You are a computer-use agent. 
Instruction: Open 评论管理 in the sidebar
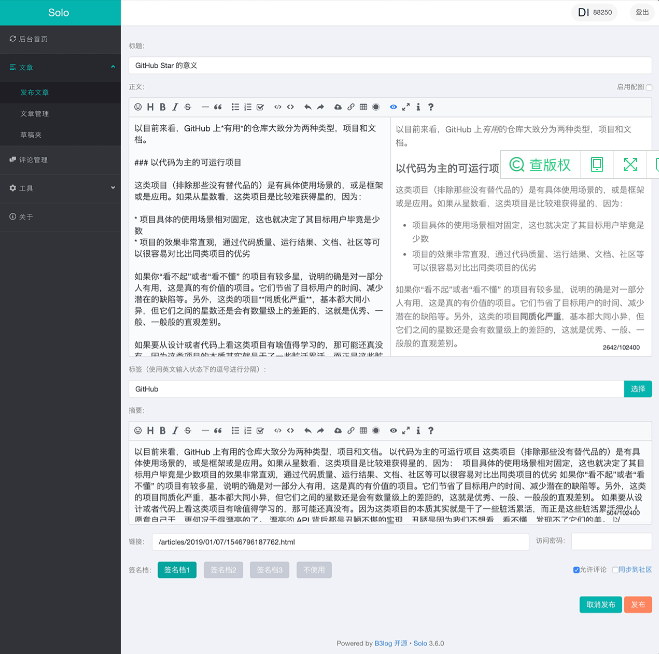click(x=60, y=160)
